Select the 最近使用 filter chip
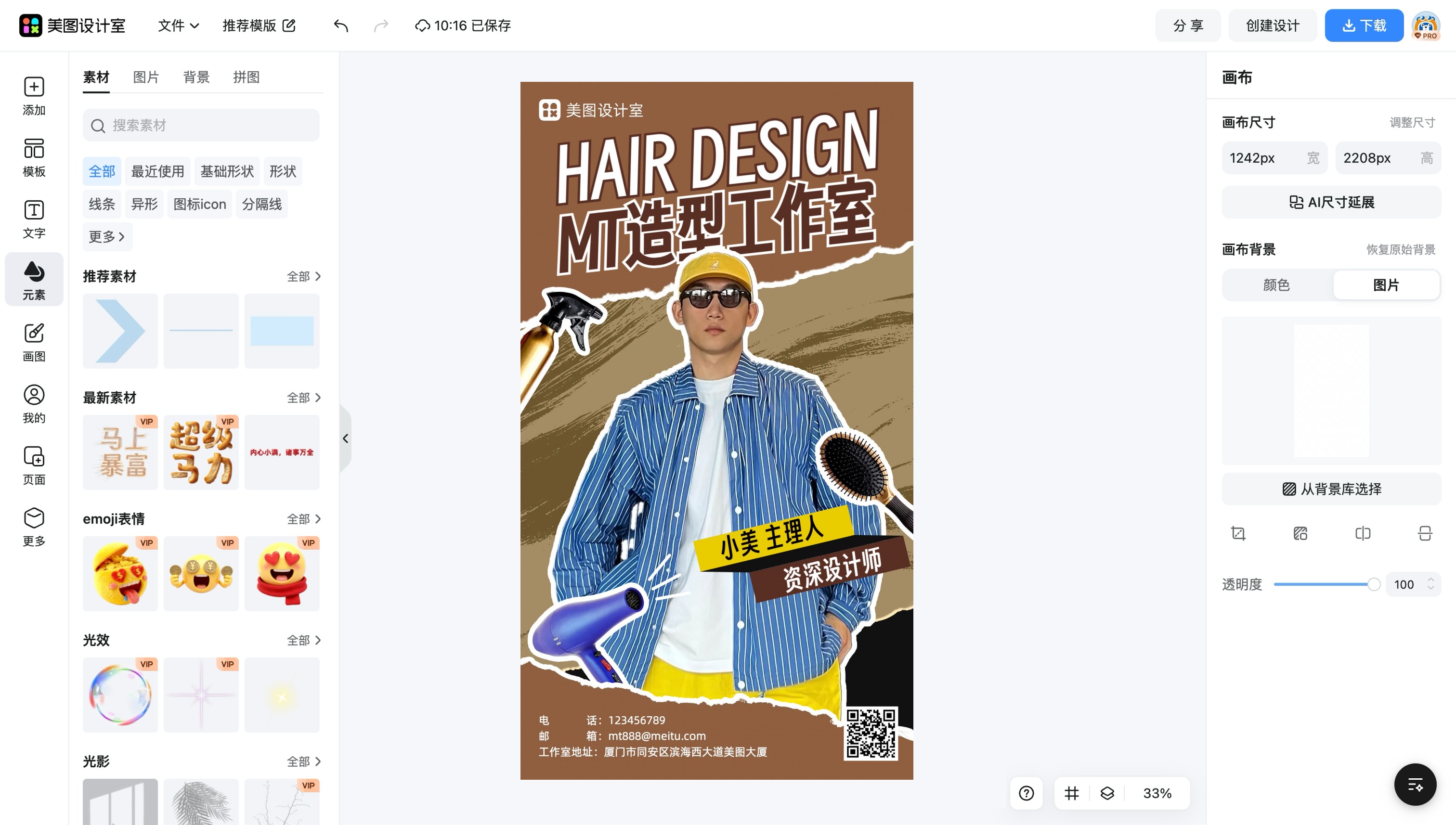This screenshot has height=825, width=1456. 157,171
